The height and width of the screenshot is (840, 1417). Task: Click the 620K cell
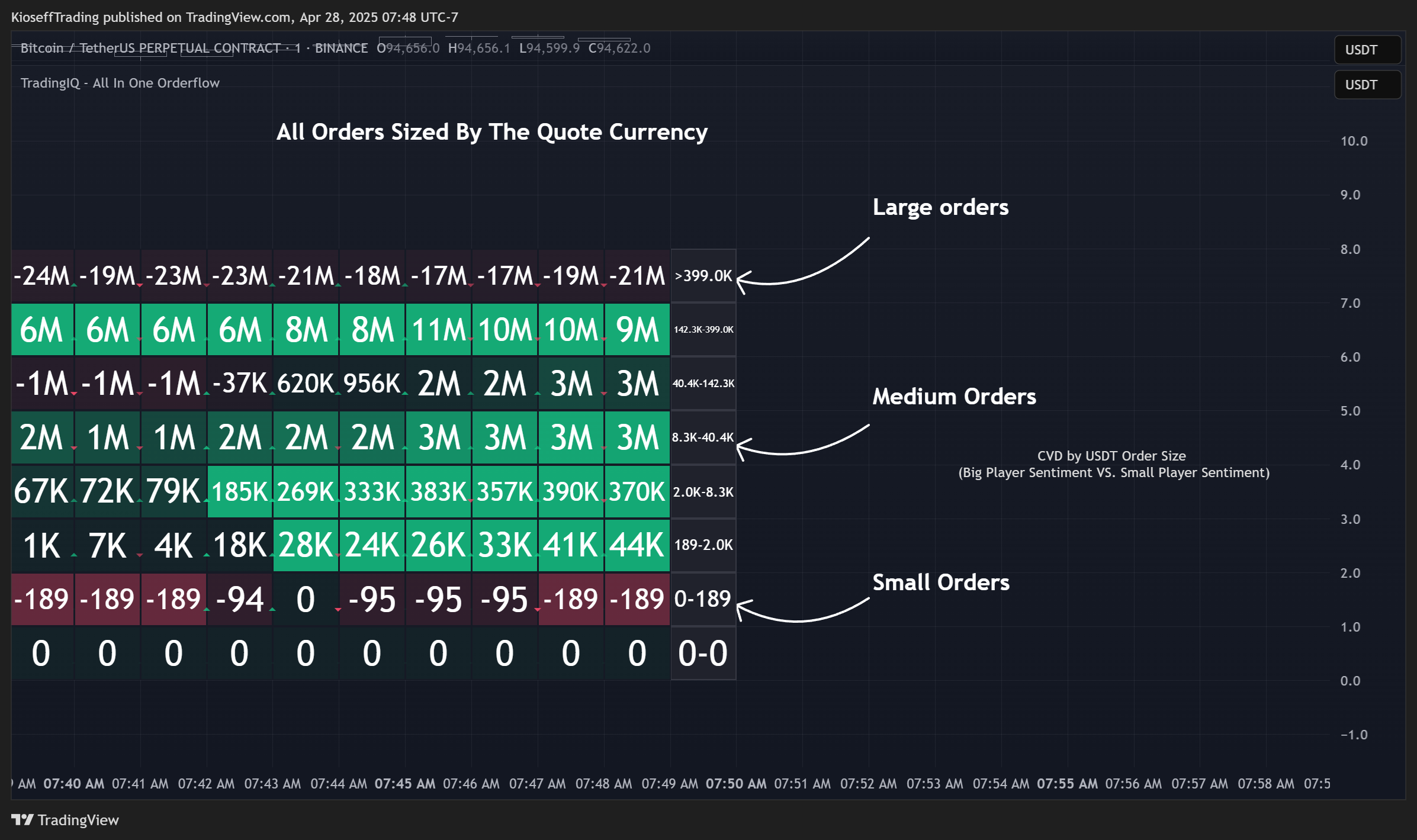[306, 384]
